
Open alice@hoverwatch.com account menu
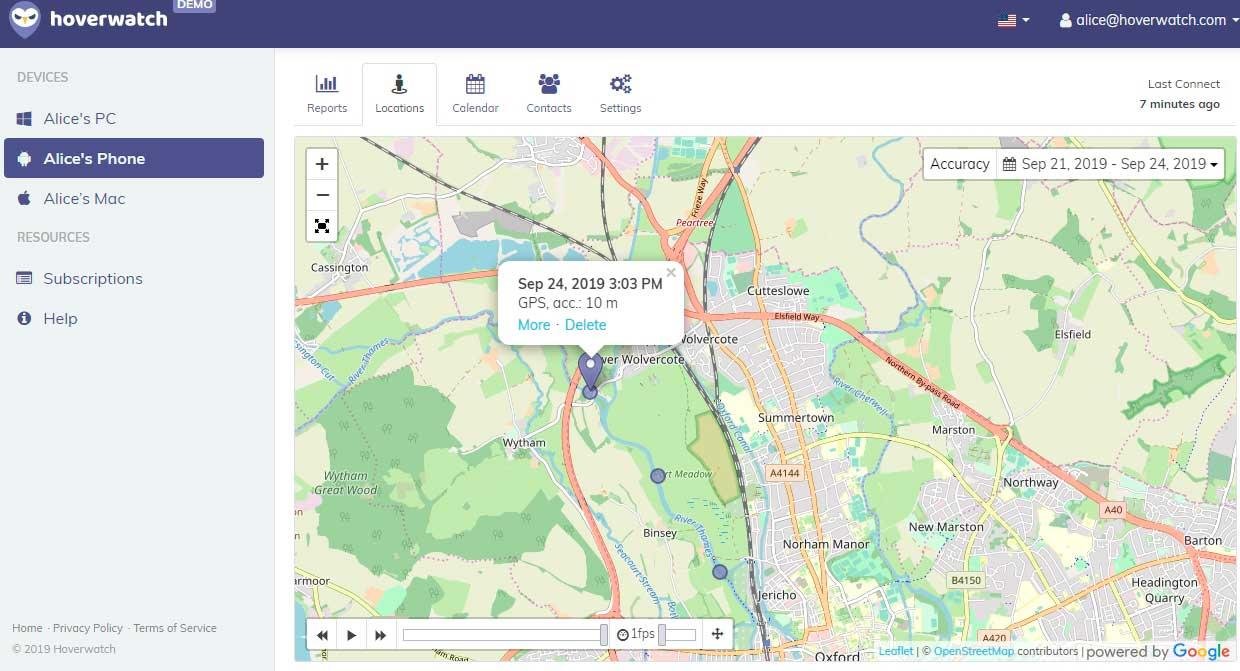click(1149, 20)
